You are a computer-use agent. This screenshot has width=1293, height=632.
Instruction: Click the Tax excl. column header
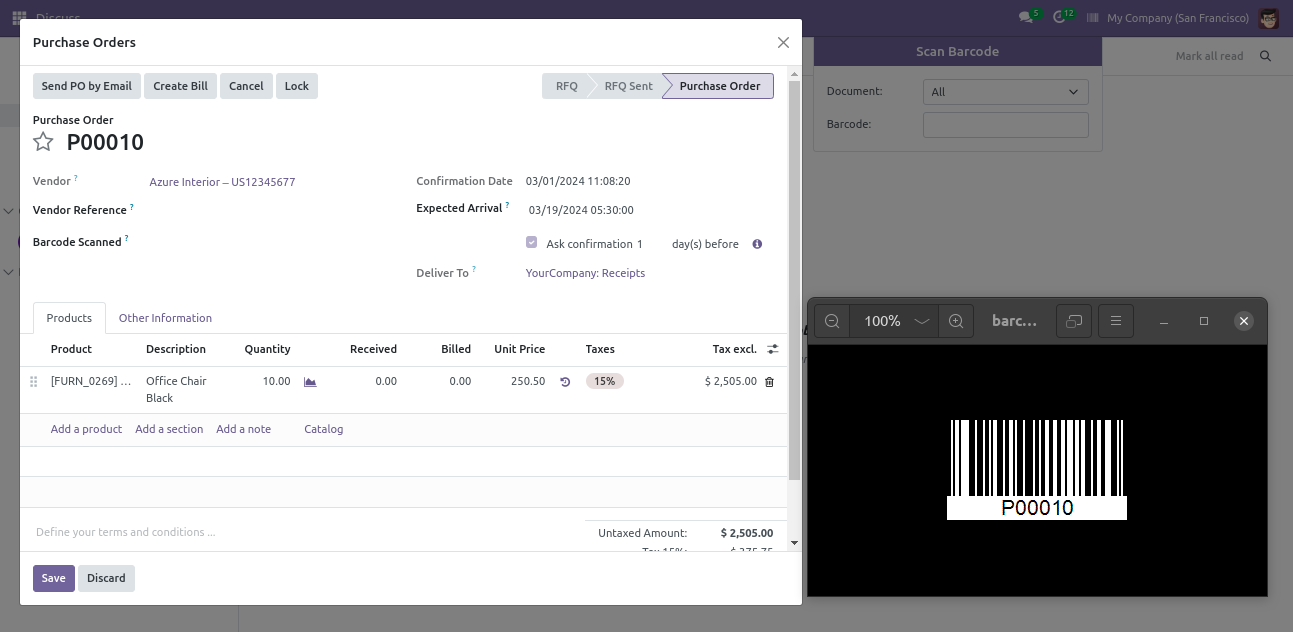pyautogui.click(x=734, y=349)
